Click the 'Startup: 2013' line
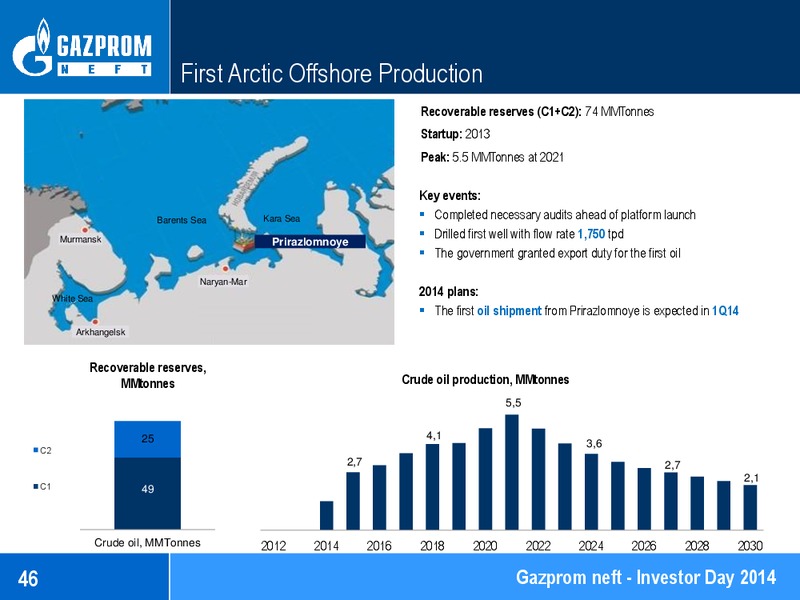800x600 pixels. [455, 134]
